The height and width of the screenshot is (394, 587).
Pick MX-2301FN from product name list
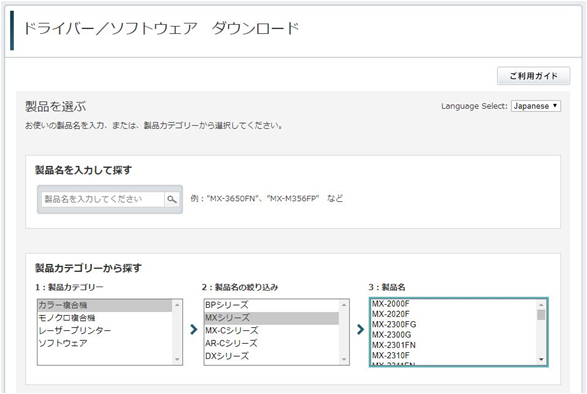(453, 345)
